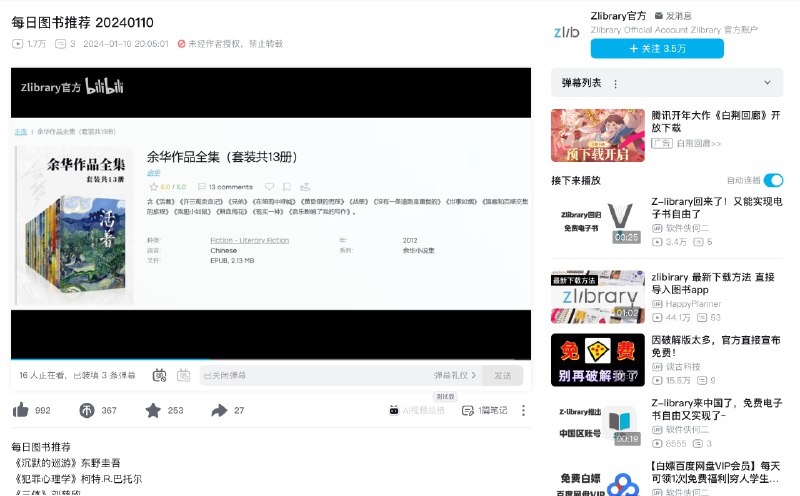Screen dimensions: 800x496
Task: Click the danmaku count icon showing 3
Action: pyautogui.click(x=60, y=44)
